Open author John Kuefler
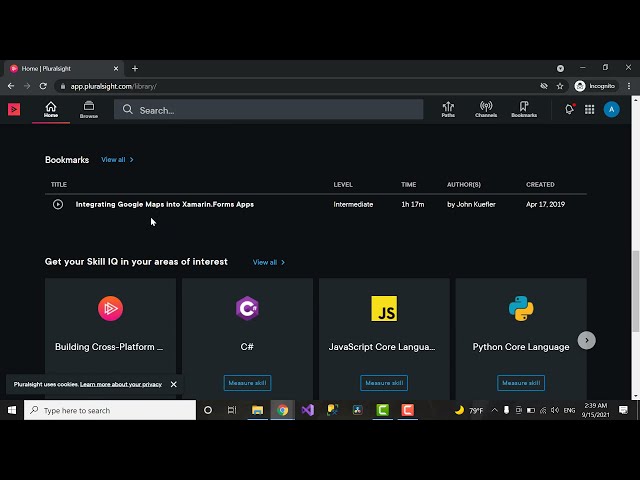 471,204
